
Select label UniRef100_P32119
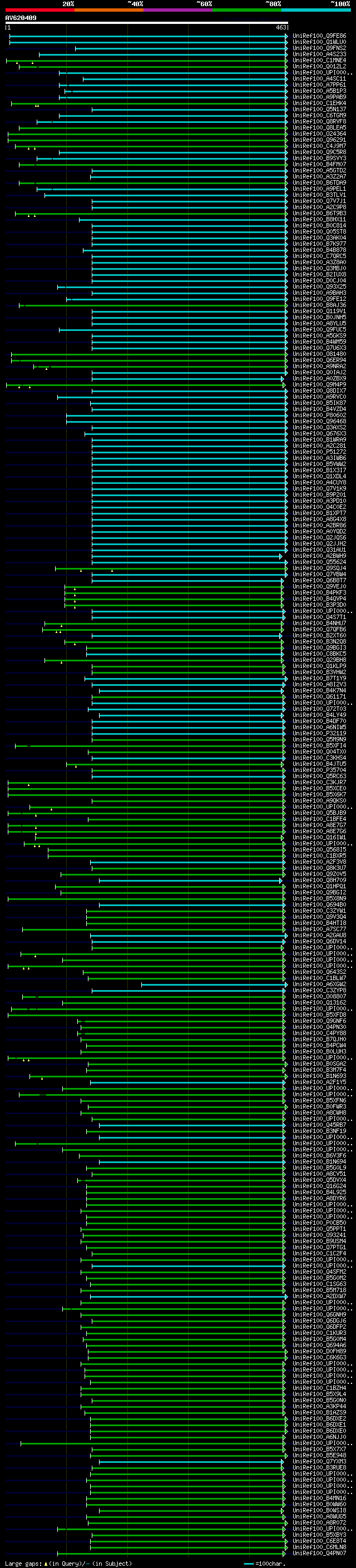pos(319,734)
